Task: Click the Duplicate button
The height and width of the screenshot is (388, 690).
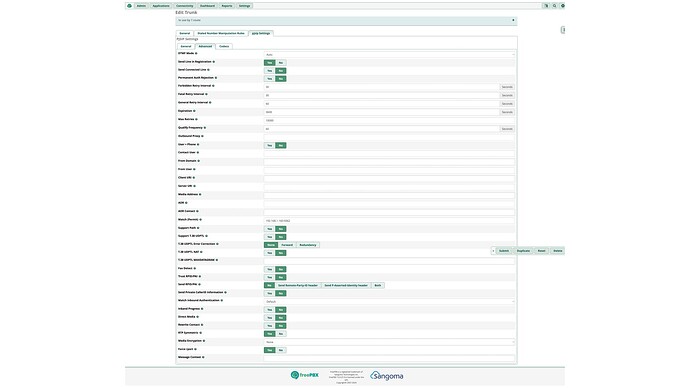Action: pyautogui.click(x=523, y=251)
